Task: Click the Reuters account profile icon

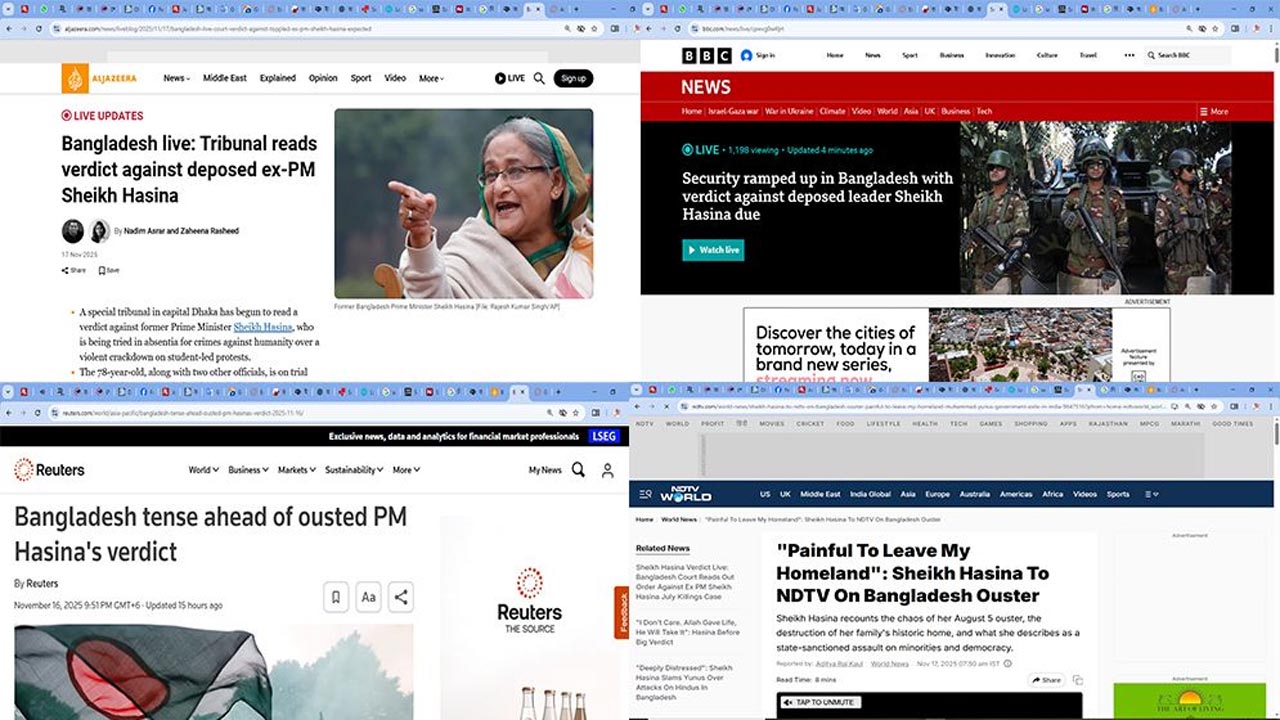Action: [x=608, y=469]
